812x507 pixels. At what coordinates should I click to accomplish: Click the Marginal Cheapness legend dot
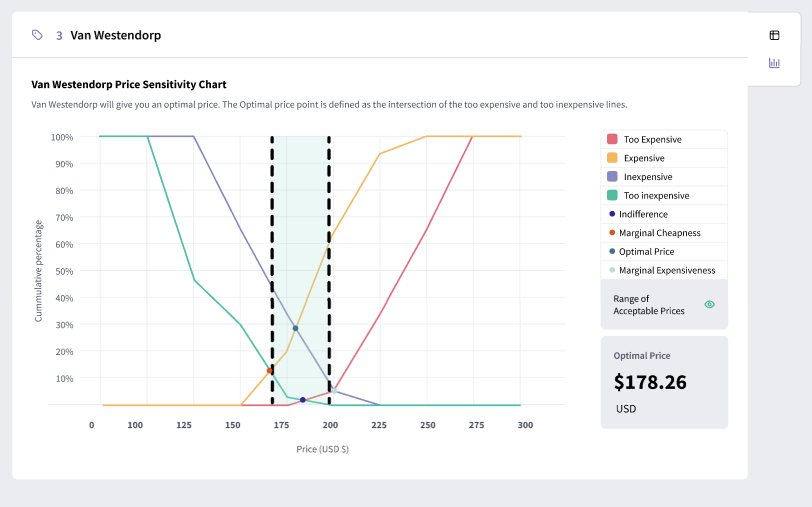tap(611, 233)
